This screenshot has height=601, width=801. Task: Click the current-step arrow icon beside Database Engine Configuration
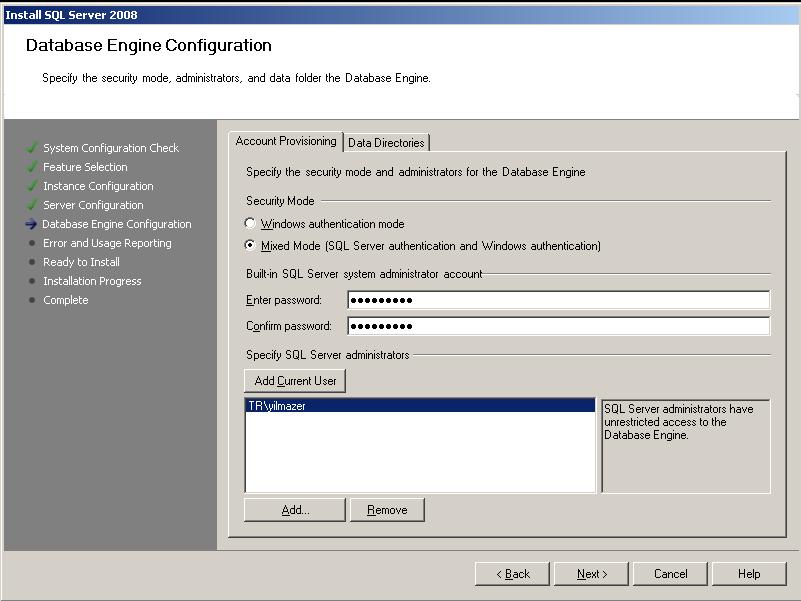[x=31, y=224]
